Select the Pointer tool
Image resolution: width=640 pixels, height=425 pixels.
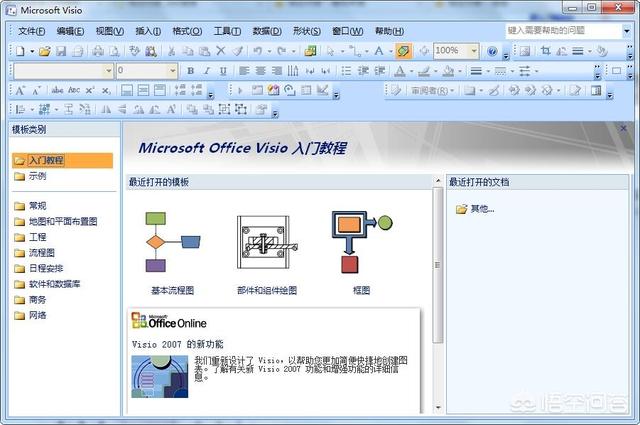(x=331, y=51)
